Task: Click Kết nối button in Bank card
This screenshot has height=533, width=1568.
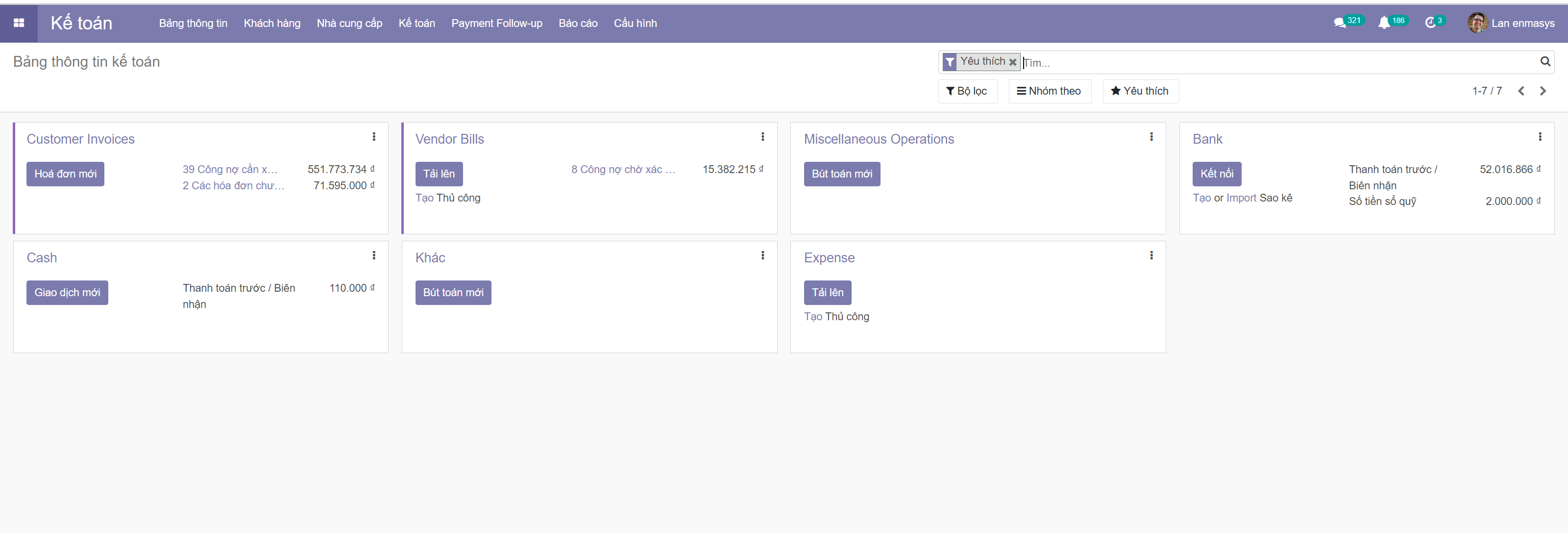Action: point(1216,174)
